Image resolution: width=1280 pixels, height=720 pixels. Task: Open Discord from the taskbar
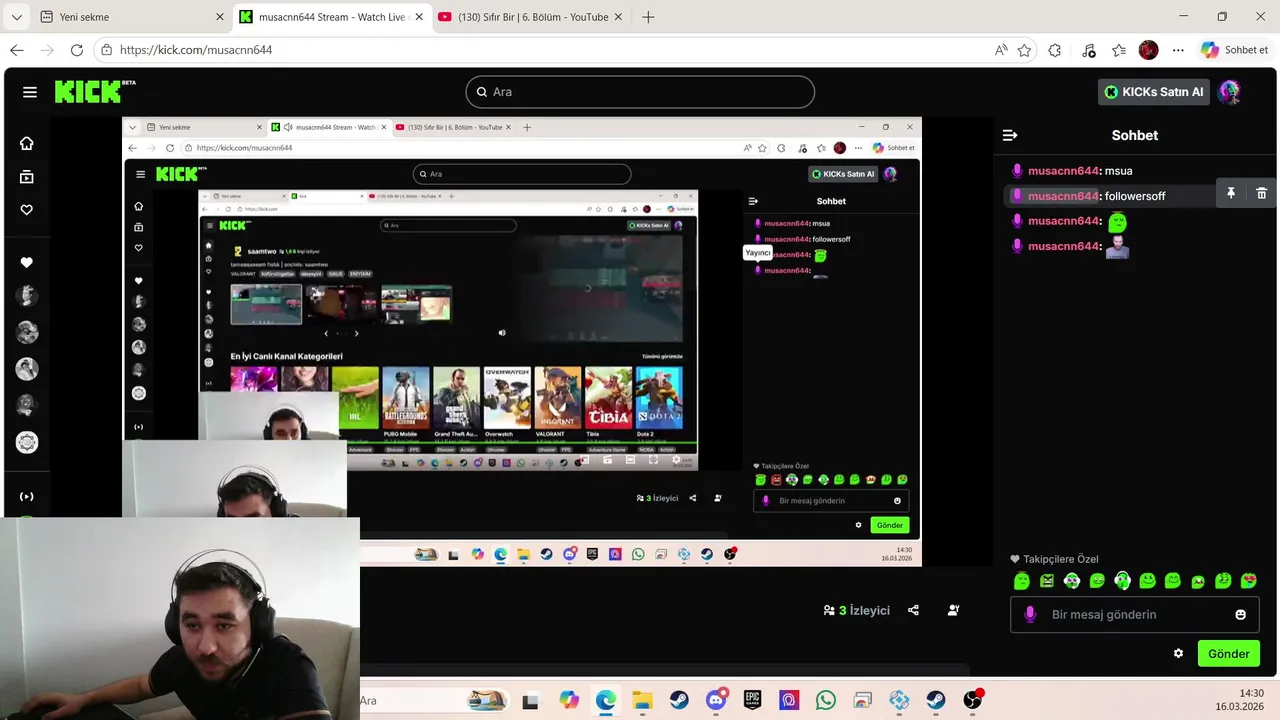tap(715, 701)
